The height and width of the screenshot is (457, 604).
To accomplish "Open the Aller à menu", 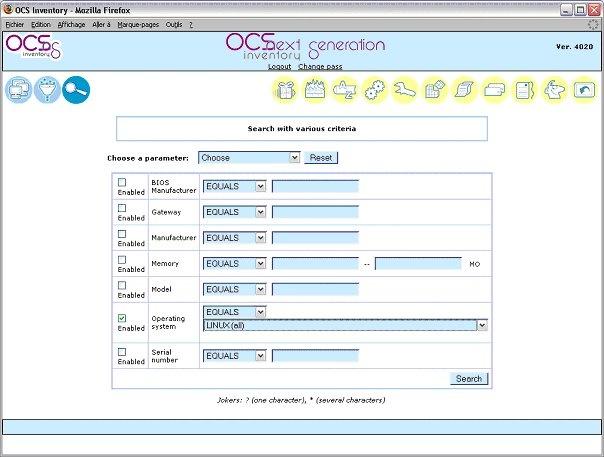I will (x=101, y=25).
